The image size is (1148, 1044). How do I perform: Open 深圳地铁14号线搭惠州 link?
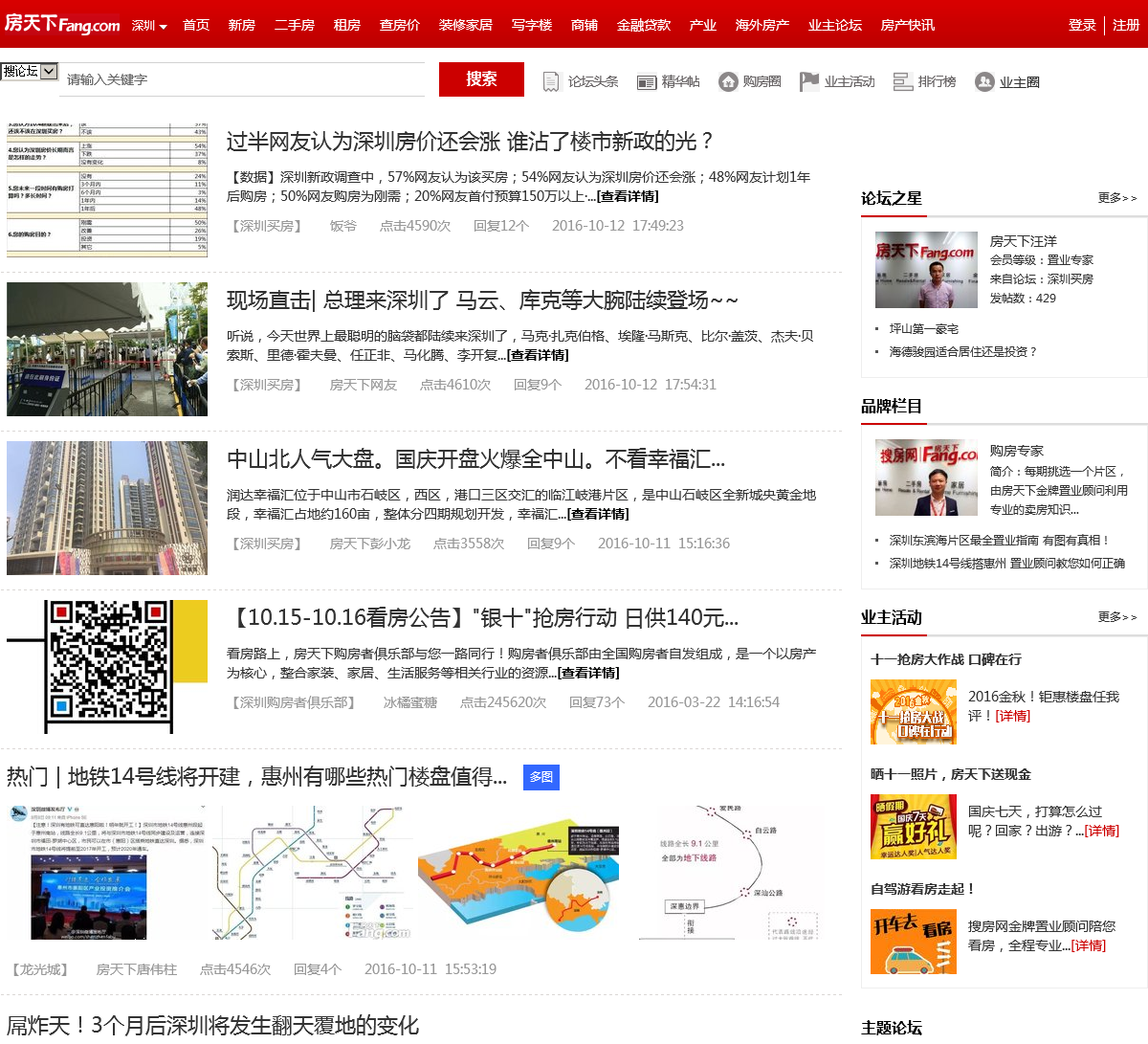pos(1007,563)
